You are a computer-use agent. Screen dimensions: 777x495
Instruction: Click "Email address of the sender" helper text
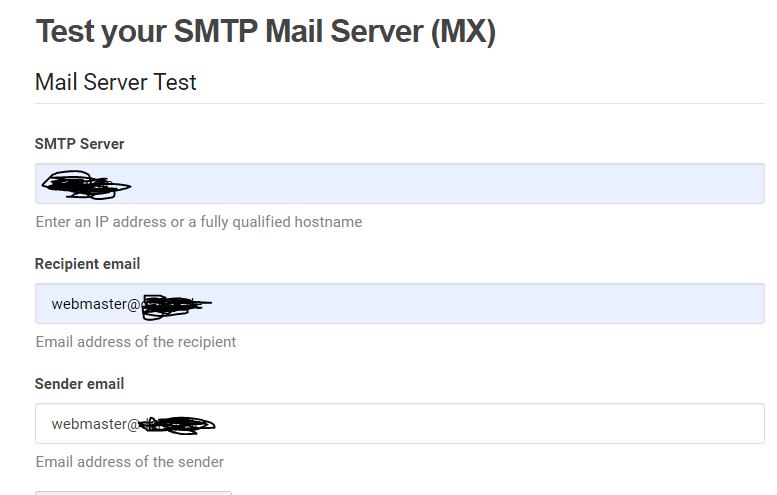pyautogui.click(x=130, y=462)
